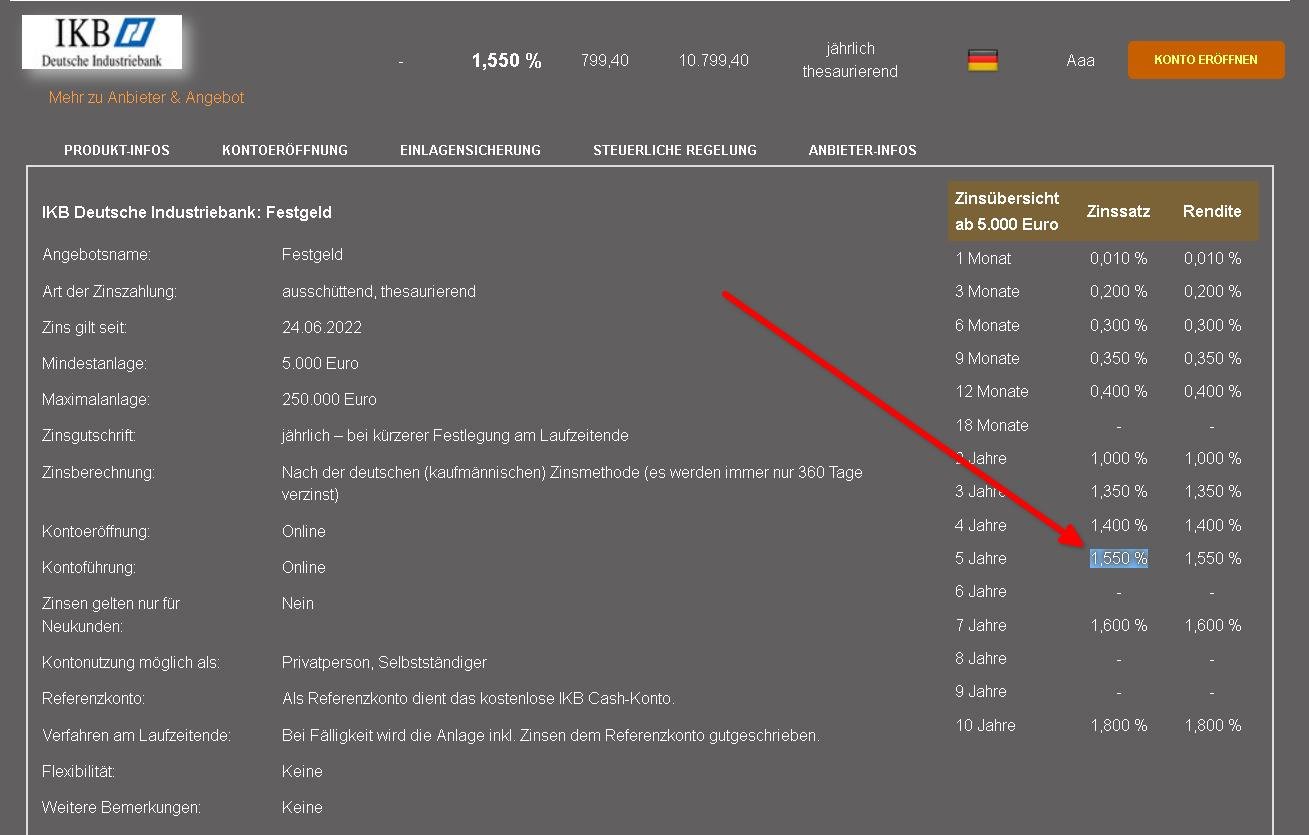Image resolution: width=1309 pixels, height=835 pixels.
Task: Click the 'Zinsberechnung:' label
Action: (98, 472)
